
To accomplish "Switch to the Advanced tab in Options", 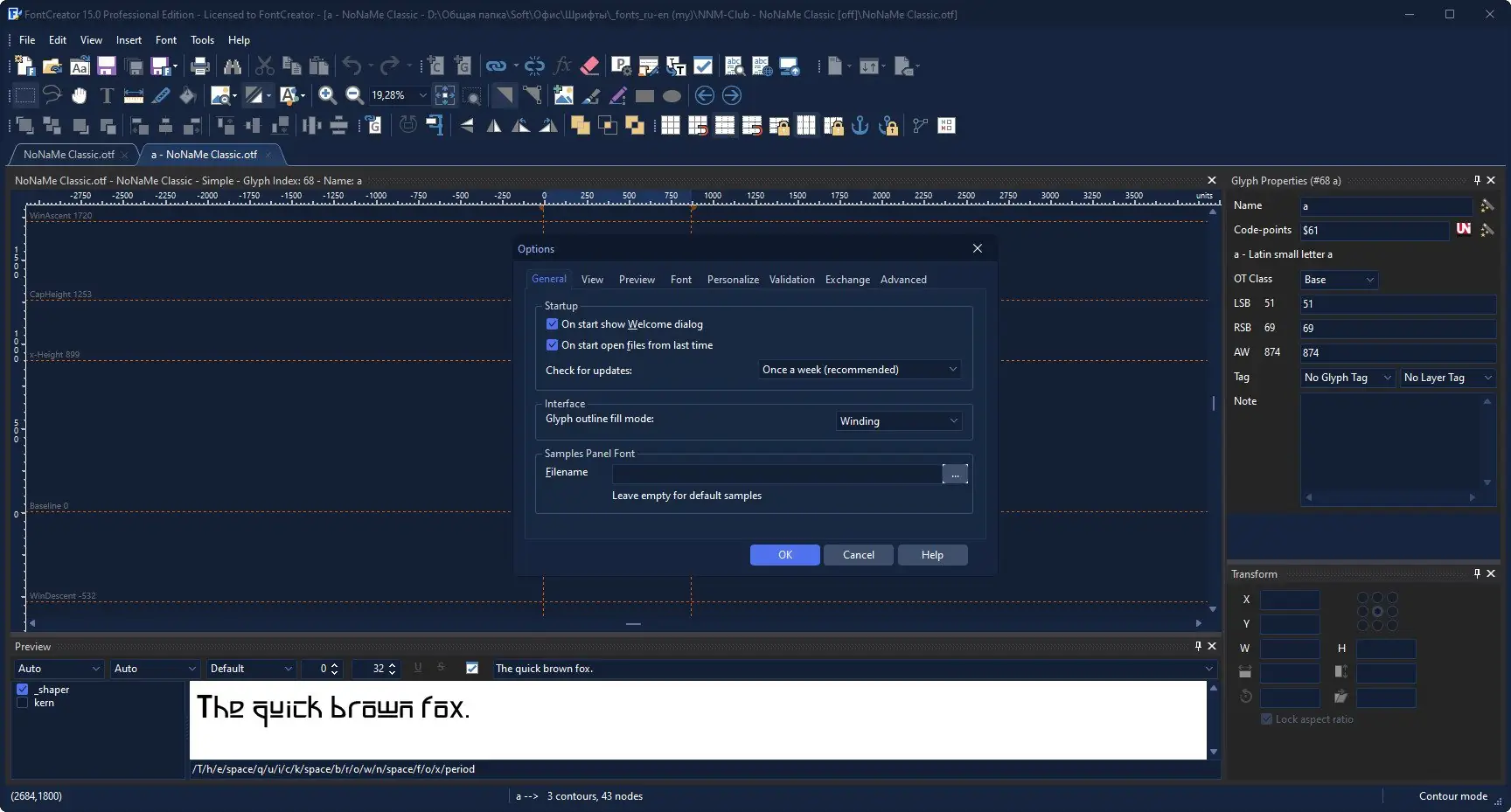I will coord(903,280).
